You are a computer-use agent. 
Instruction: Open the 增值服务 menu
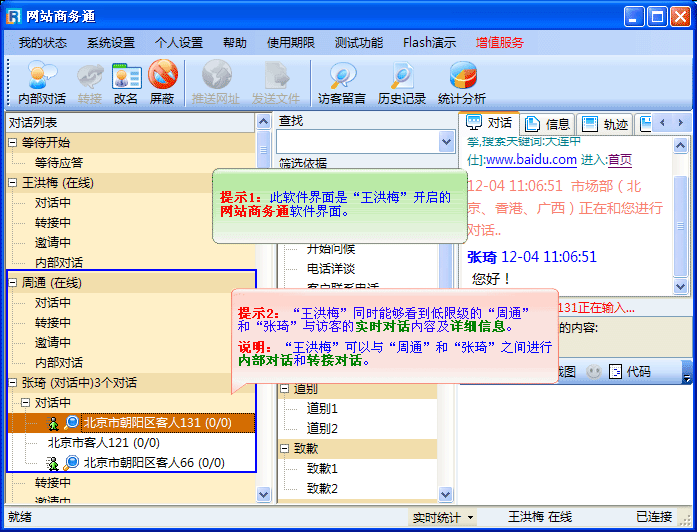point(499,43)
